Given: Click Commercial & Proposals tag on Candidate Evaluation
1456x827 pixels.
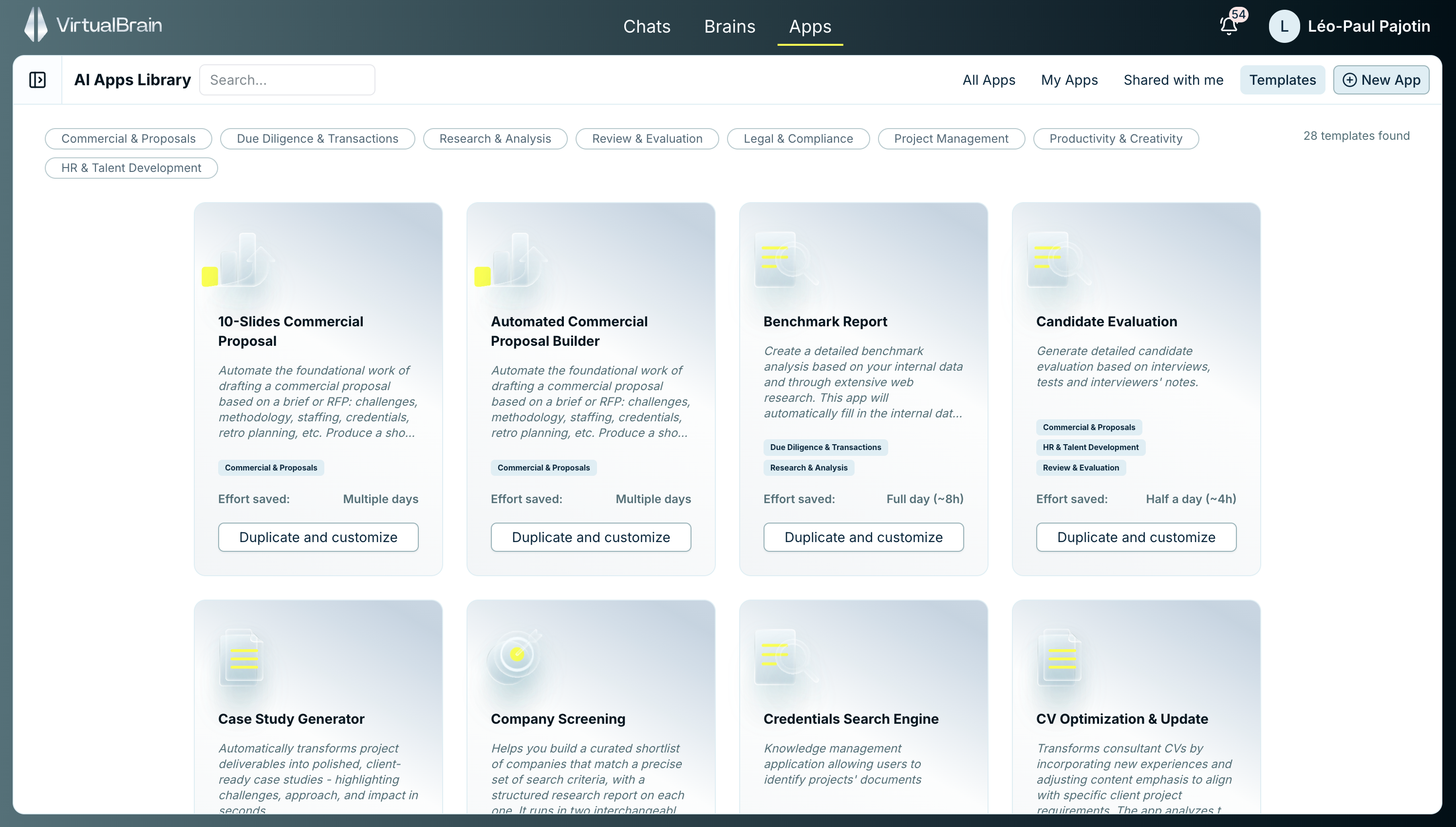Looking at the screenshot, I should coord(1089,427).
